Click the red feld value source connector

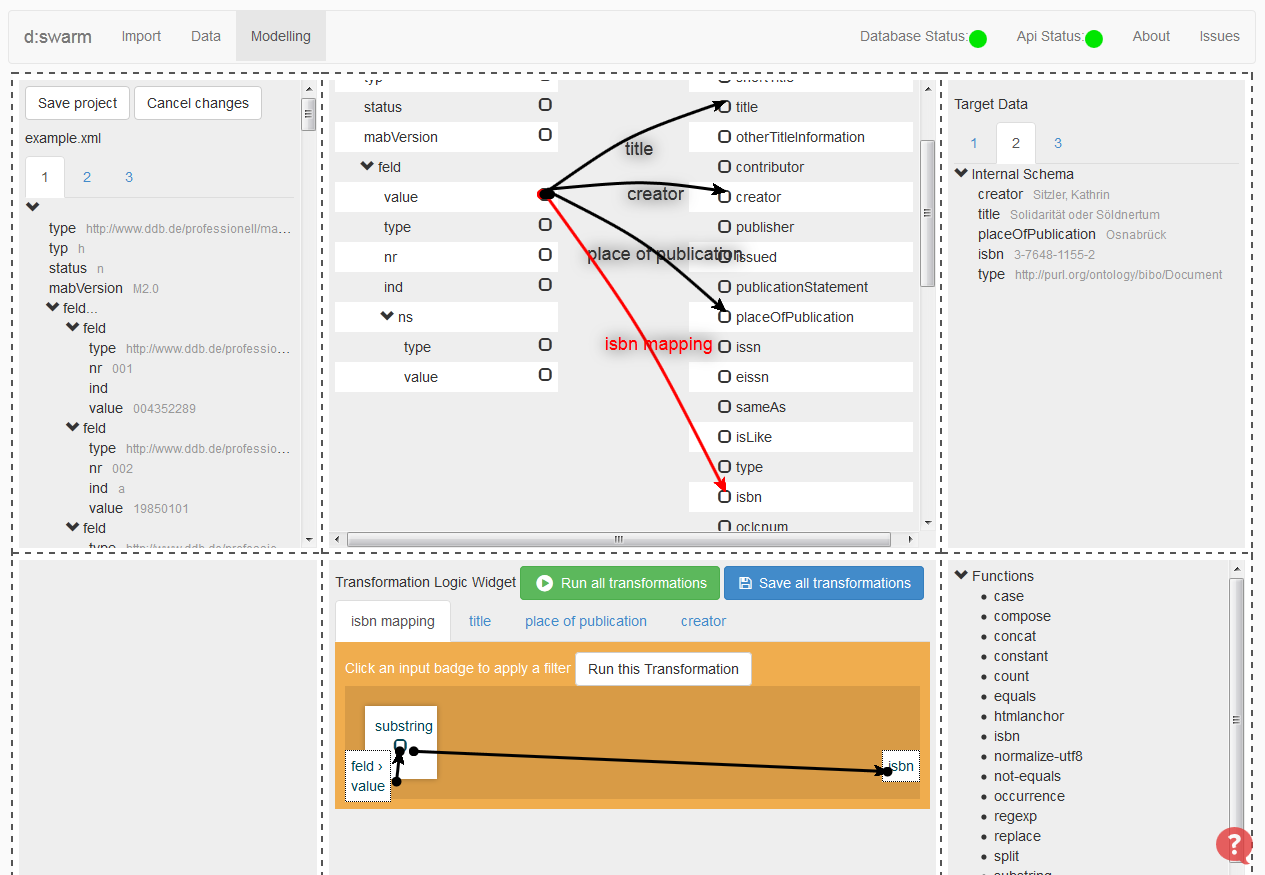[544, 195]
